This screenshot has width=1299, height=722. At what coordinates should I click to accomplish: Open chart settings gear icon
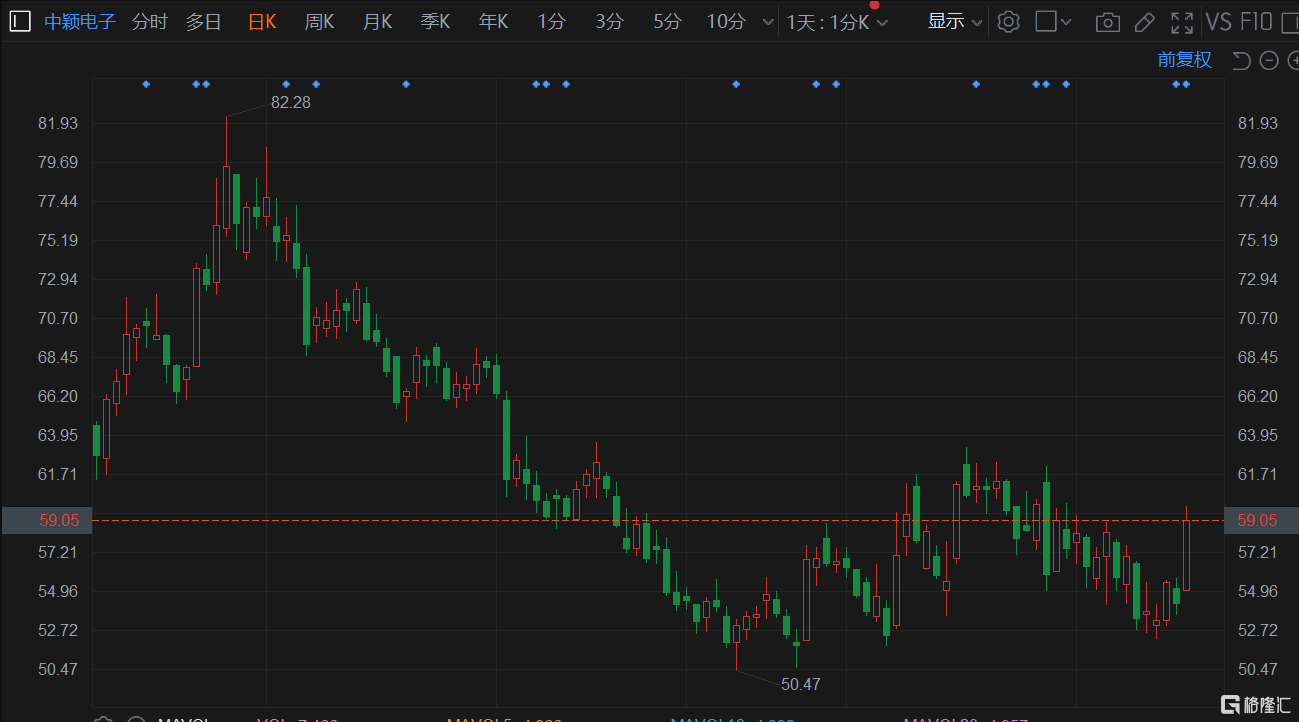pyautogui.click(x=1008, y=22)
